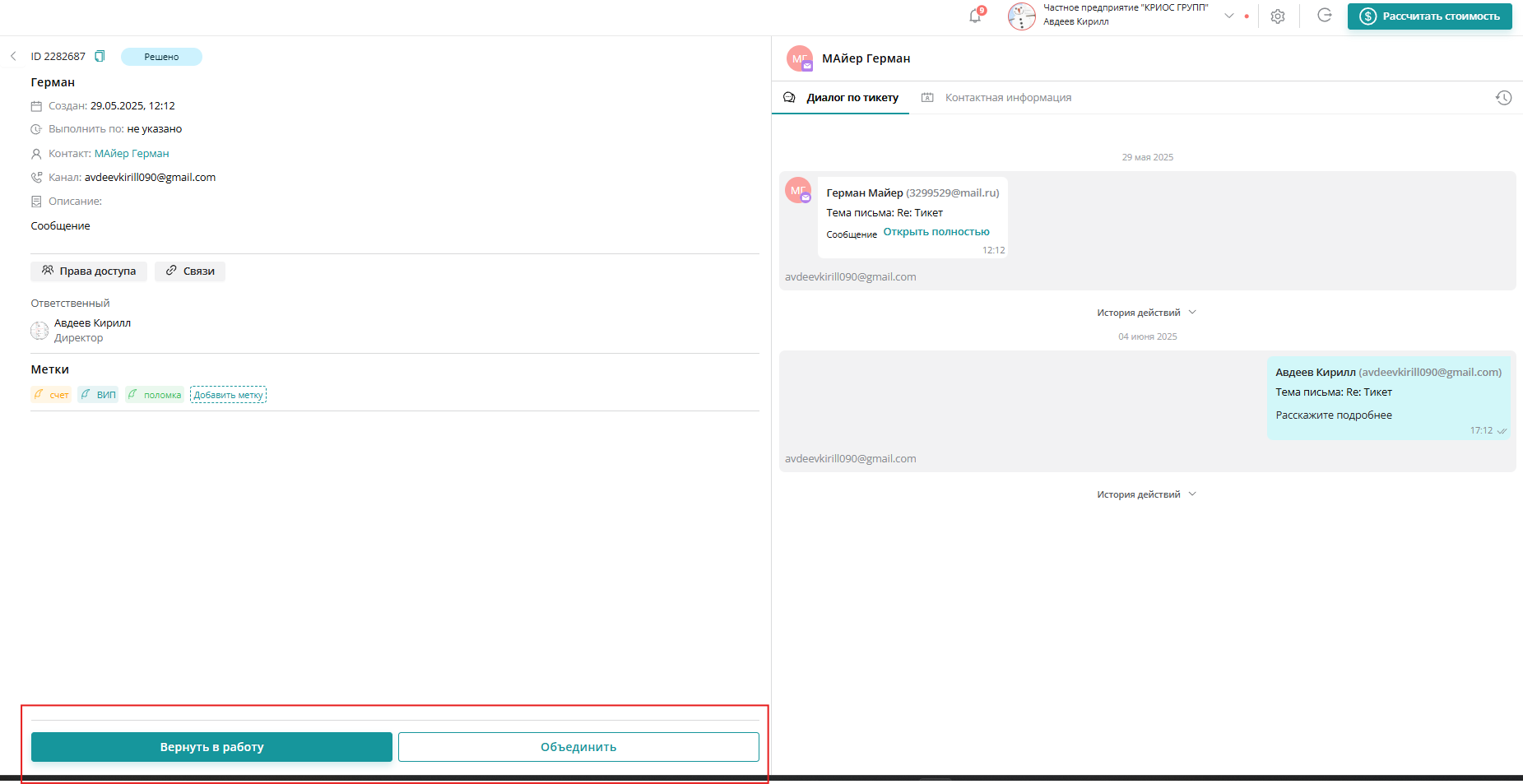Click the Директор role label
The width and height of the screenshot is (1523, 784).
(79, 338)
